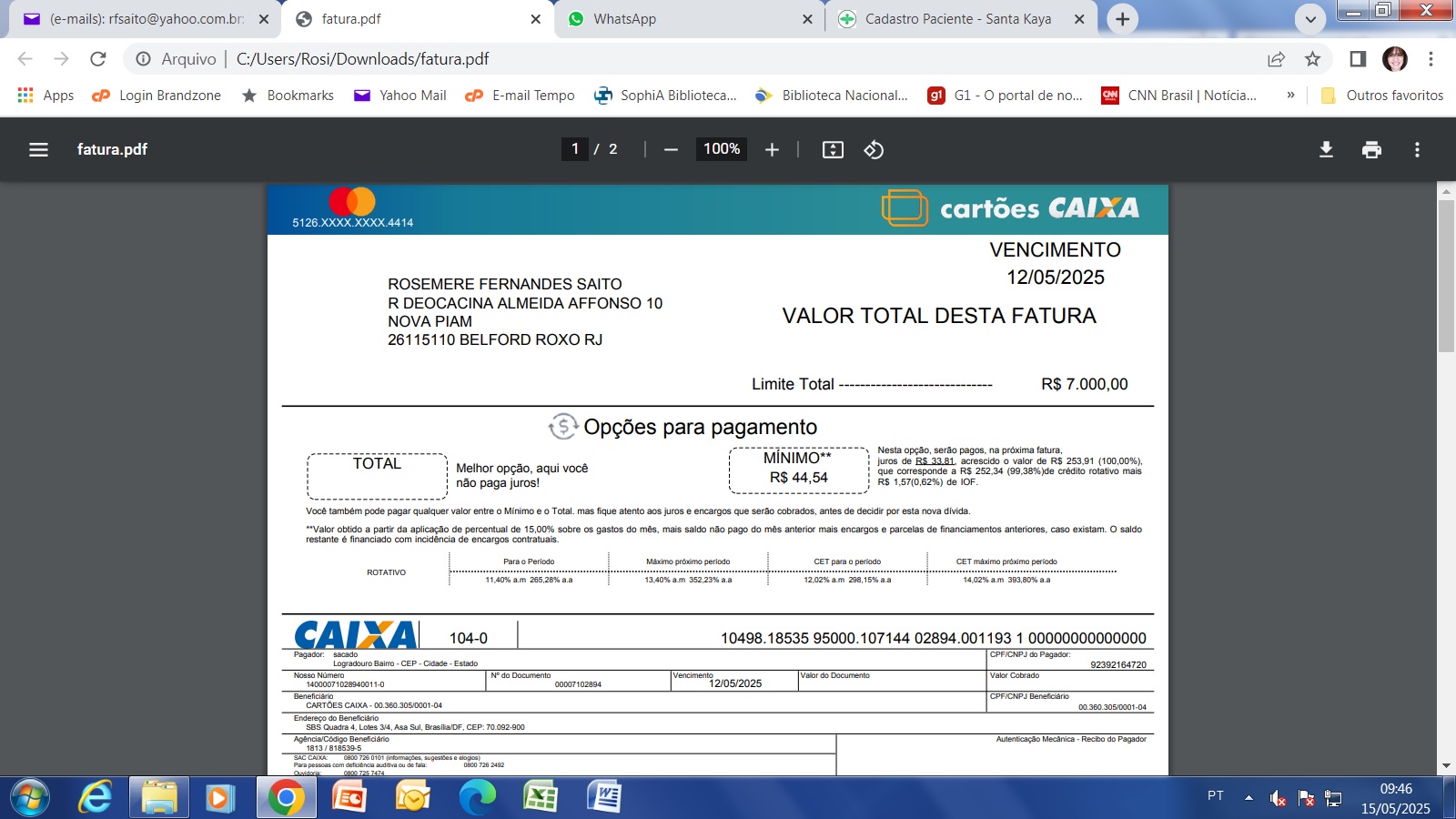Open File Explorer from the taskbar
The width and height of the screenshot is (1456, 819).
click(159, 798)
